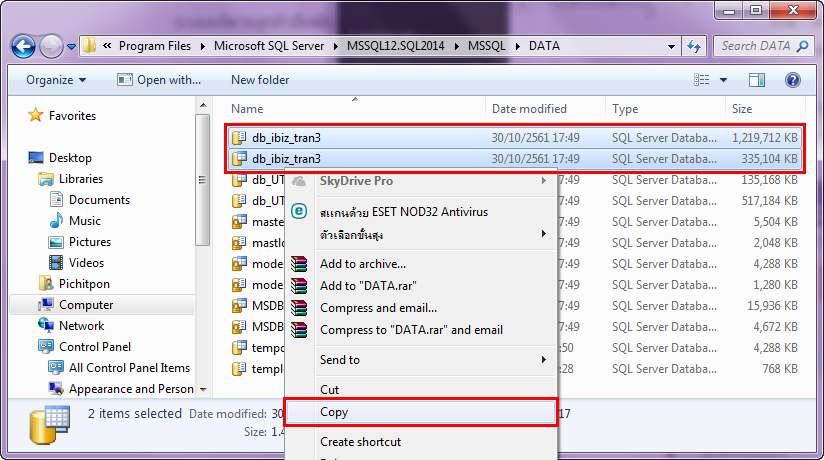This screenshot has width=824, height=460.
Task: Click the search magnifier icon
Action: click(x=802, y=46)
